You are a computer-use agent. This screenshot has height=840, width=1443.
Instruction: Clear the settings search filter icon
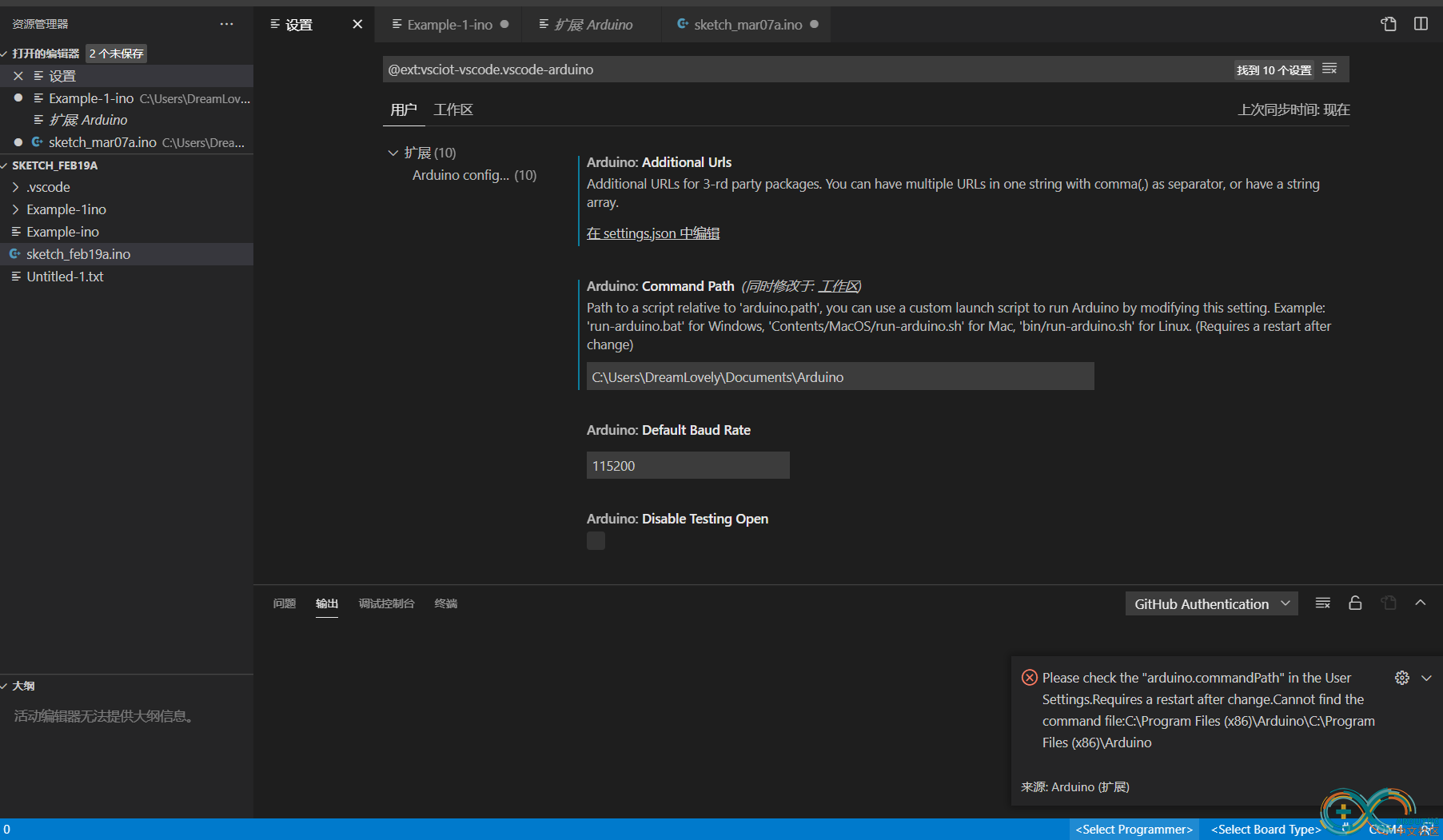pyautogui.click(x=1329, y=70)
